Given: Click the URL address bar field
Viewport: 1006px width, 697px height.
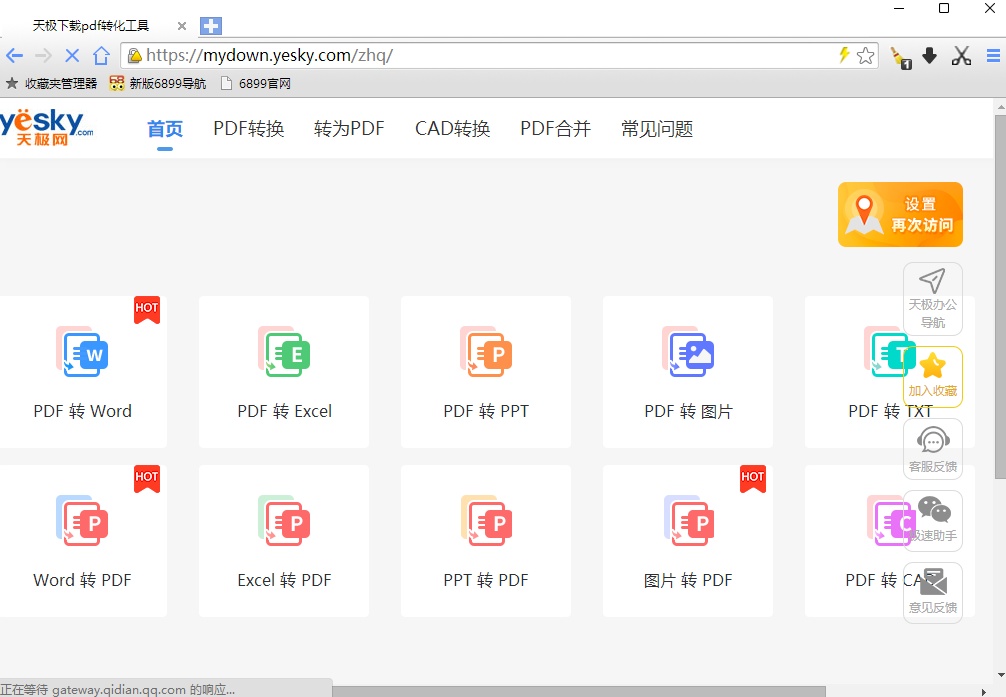Looking at the screenshot, I should click(480, 56).
